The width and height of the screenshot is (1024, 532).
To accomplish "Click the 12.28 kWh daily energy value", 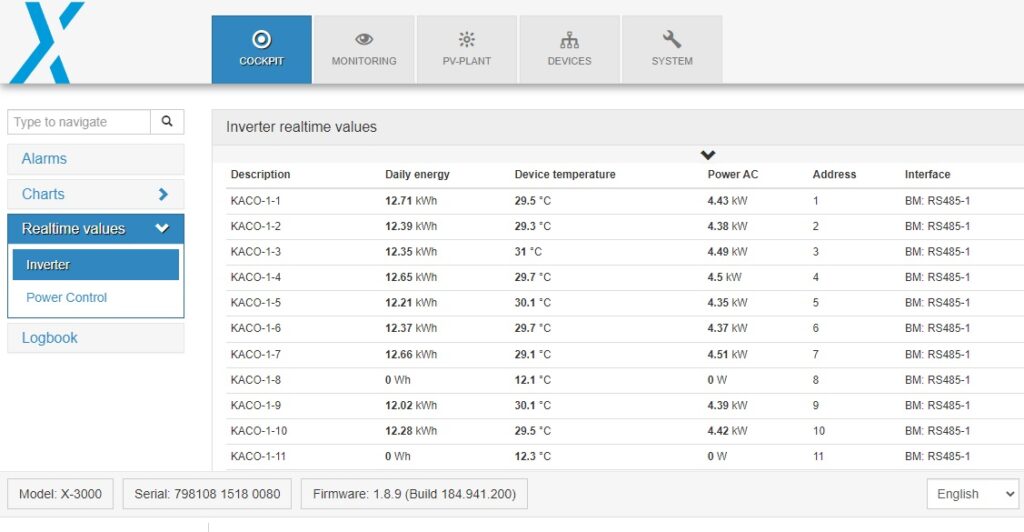I will click(411, 430).
